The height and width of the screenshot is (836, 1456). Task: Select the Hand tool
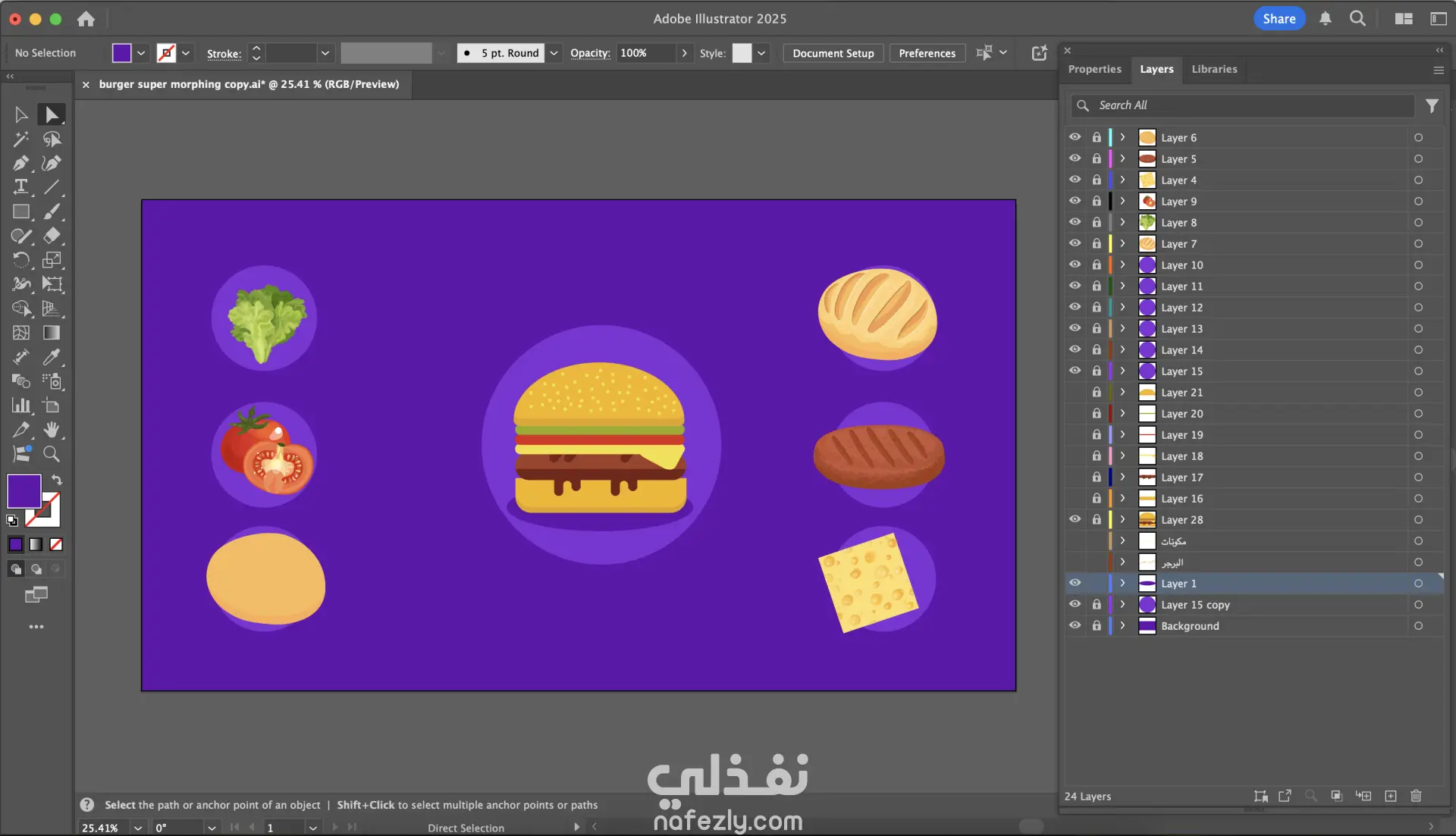click(x=52, y=430)
